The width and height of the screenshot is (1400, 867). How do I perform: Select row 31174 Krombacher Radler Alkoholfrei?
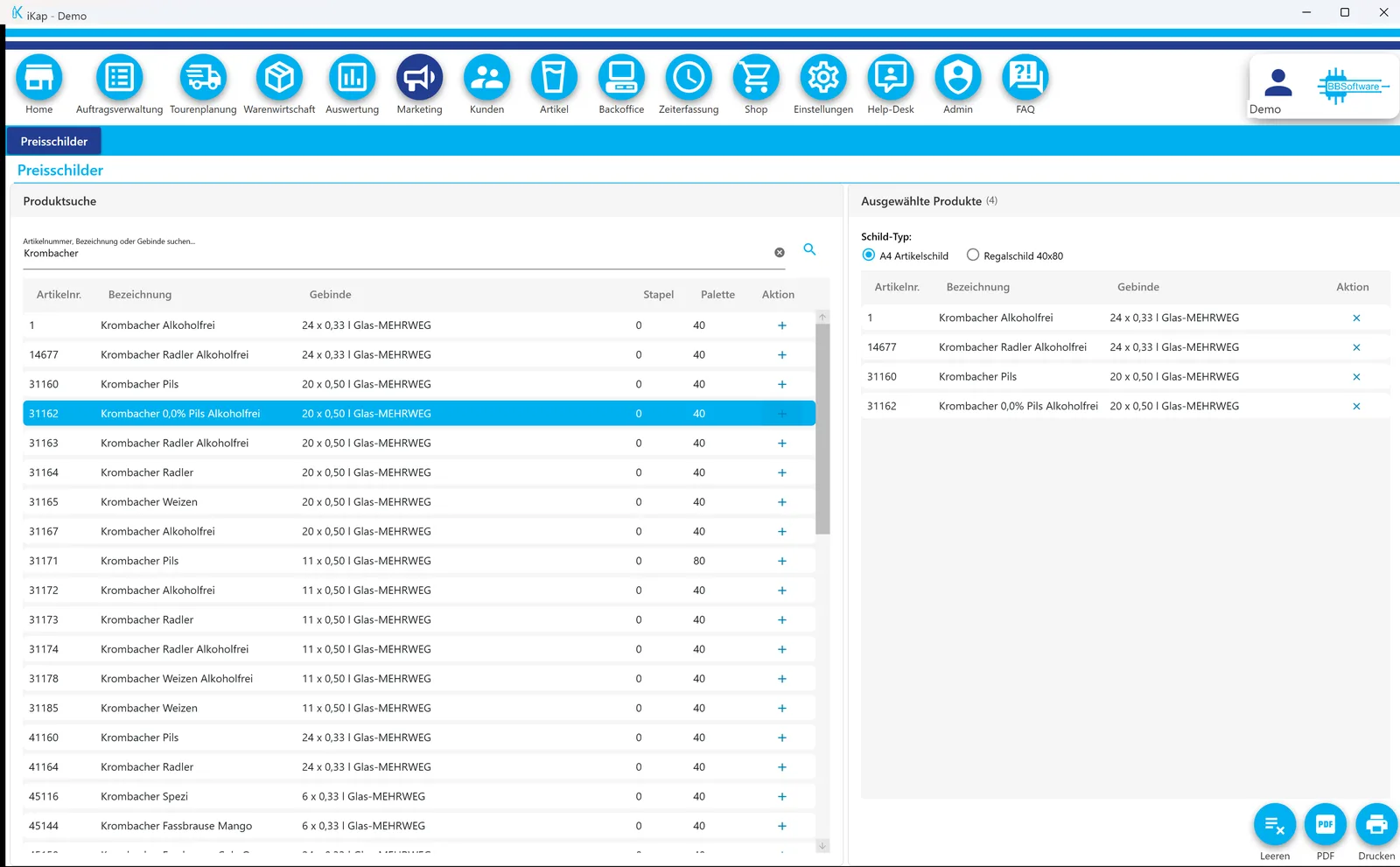419,649
